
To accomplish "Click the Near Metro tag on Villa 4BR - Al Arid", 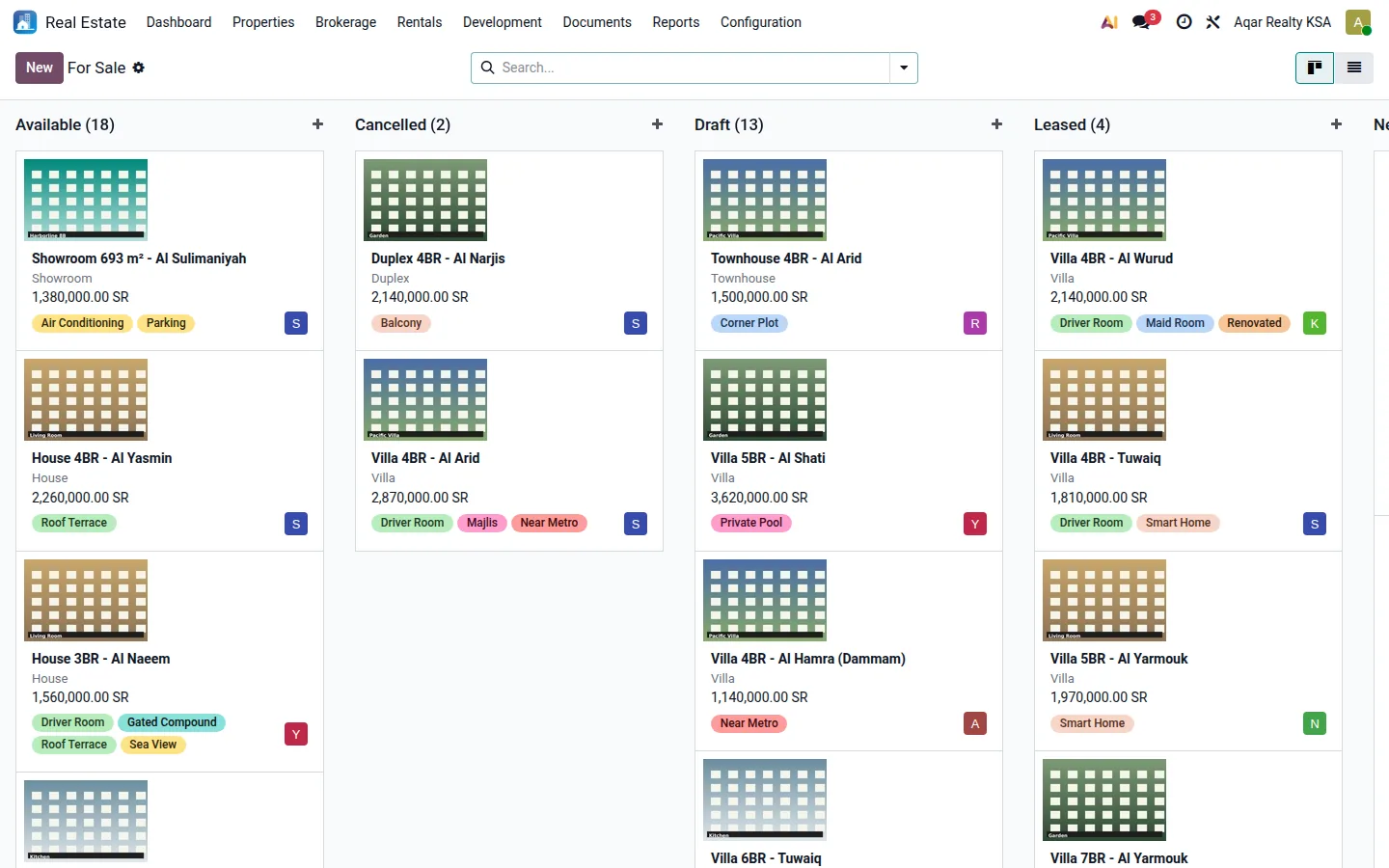I will pos(549,523).
